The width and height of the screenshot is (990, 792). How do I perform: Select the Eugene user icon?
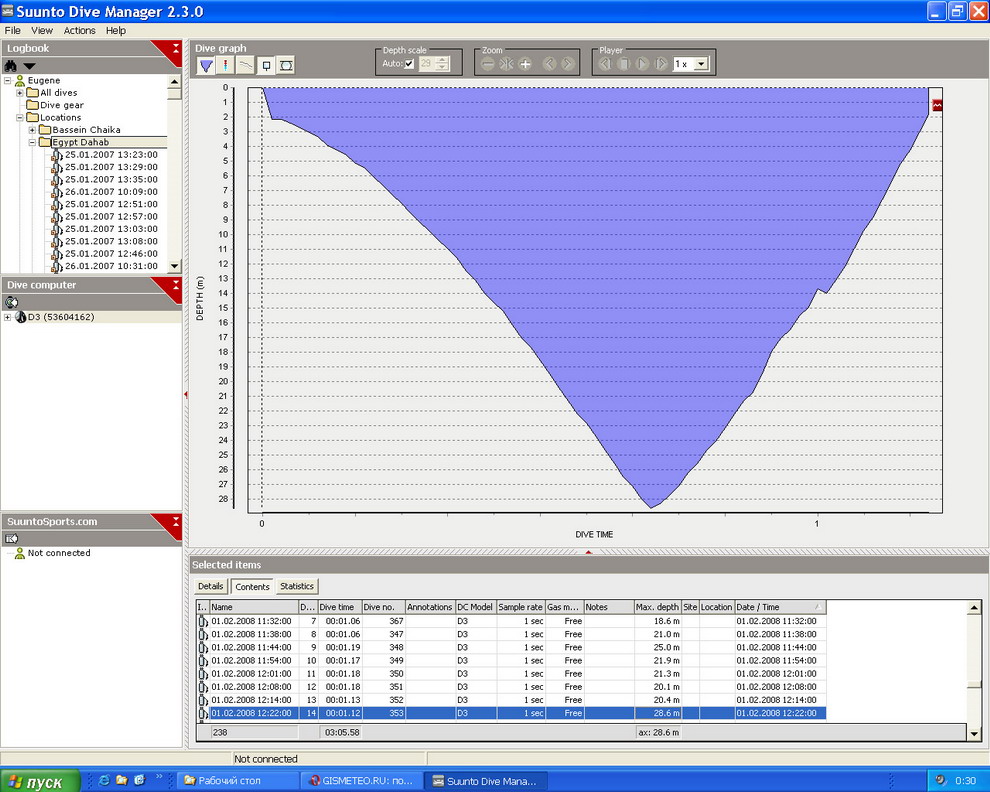pyautogui.click(x=20, y=80)
